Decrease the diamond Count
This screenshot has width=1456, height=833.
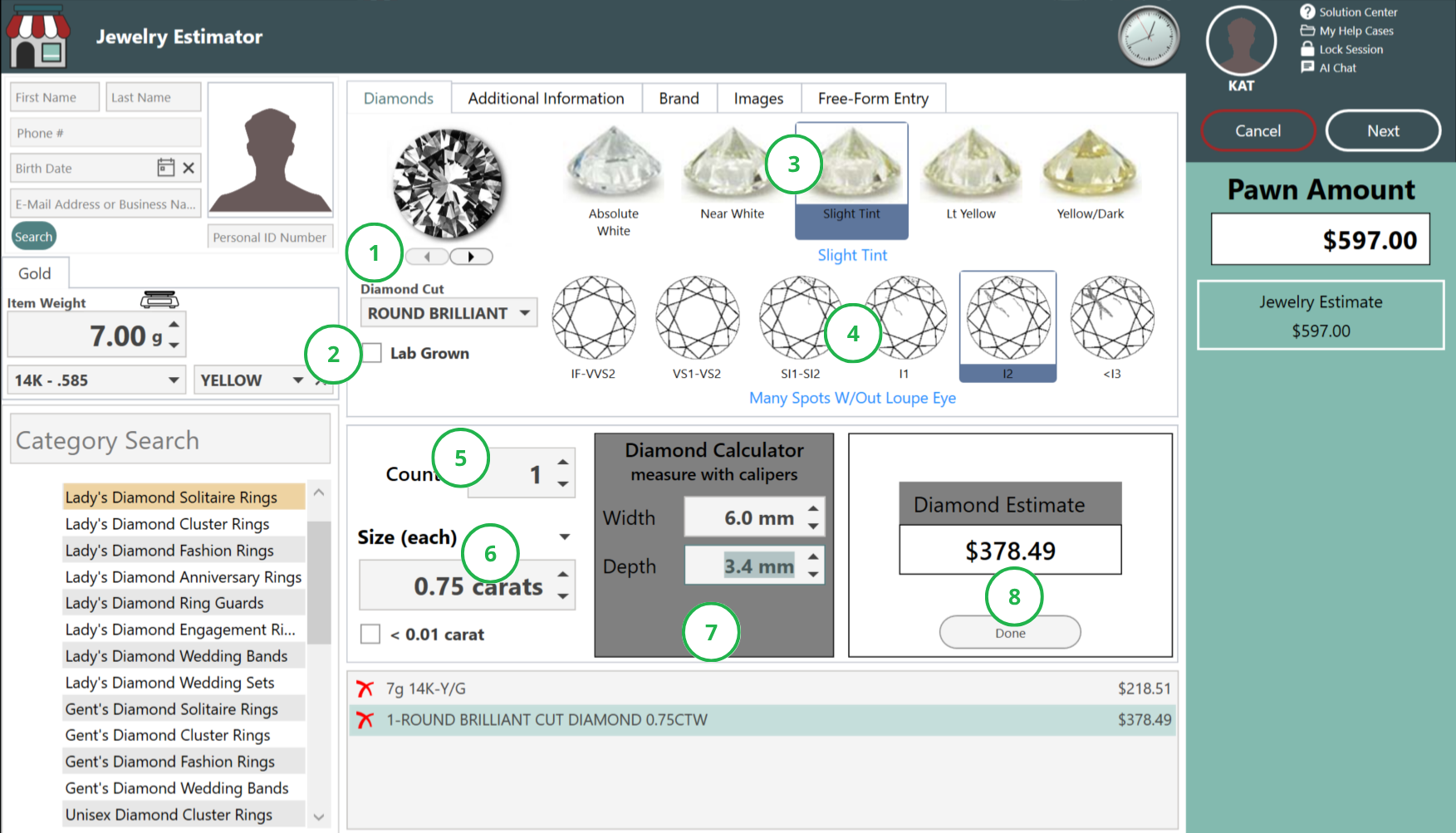[563, 484]
